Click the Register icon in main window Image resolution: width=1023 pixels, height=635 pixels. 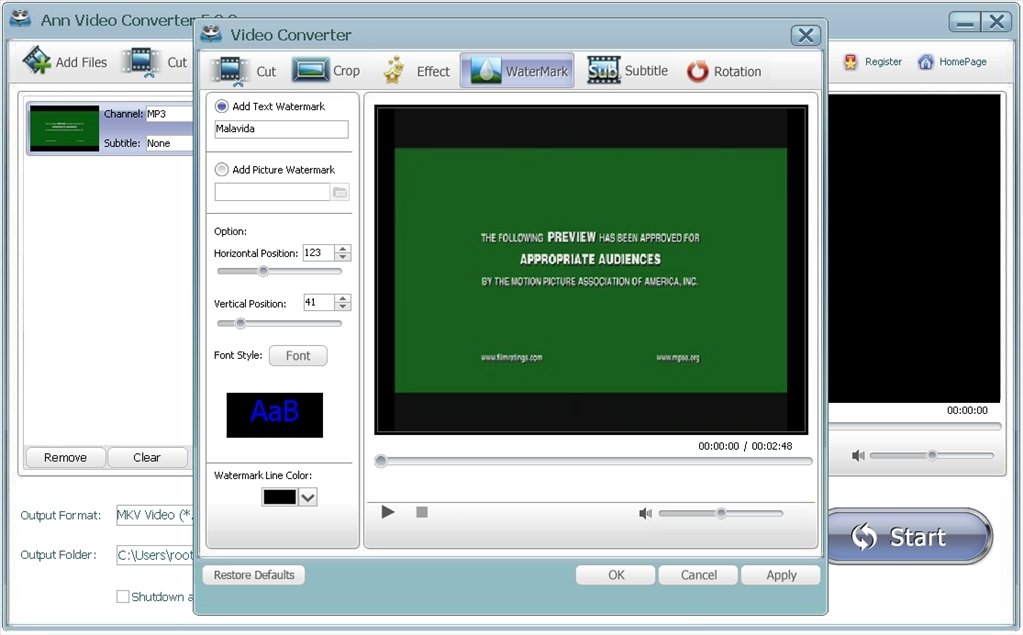(x=850, y=62)
